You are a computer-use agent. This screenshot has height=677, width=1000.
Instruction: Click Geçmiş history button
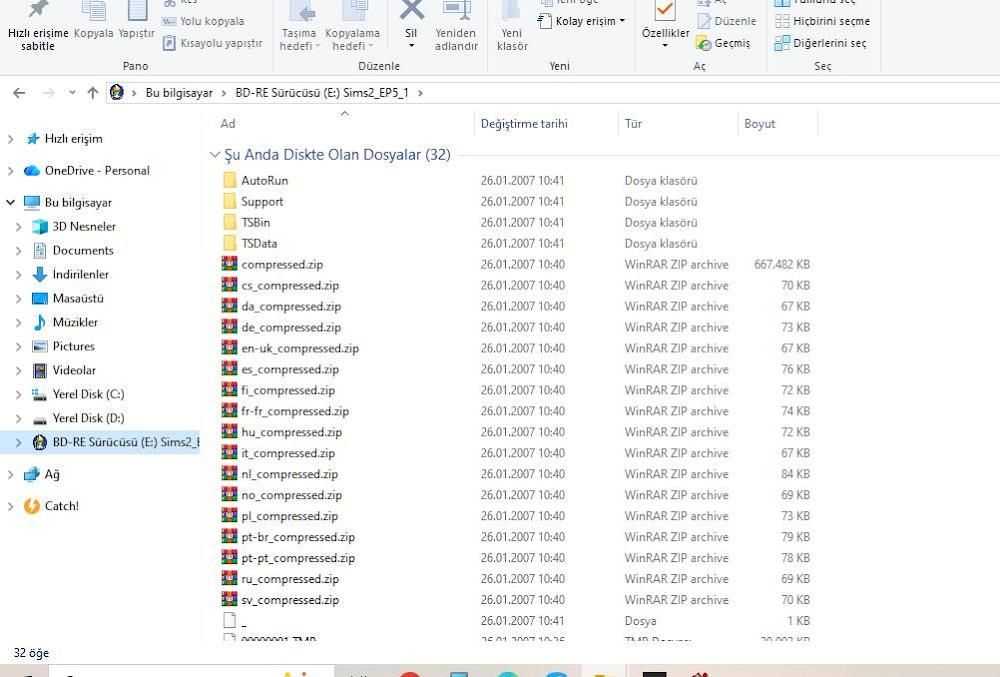point(723,43)
